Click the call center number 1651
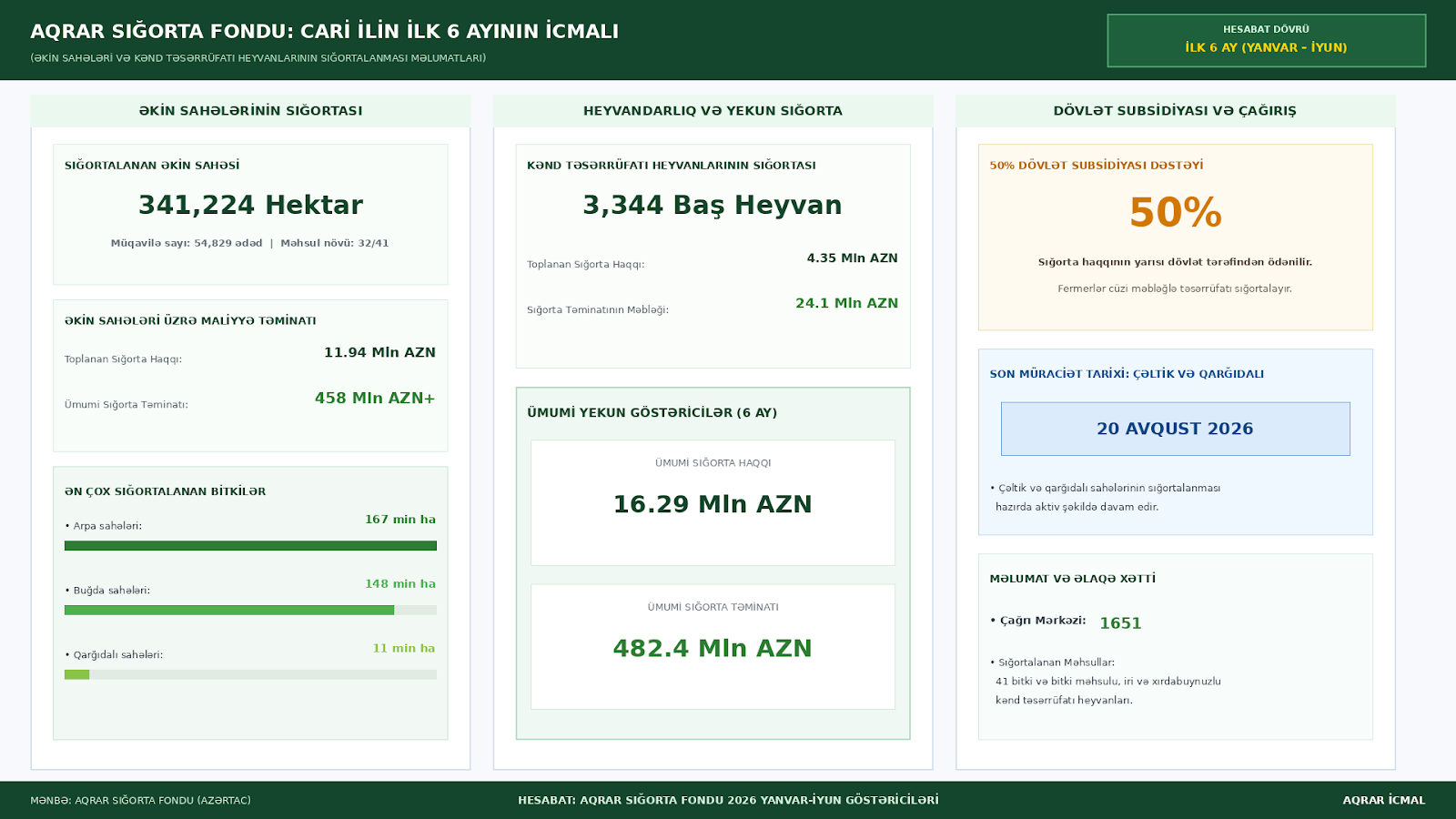The image size is (1456, 819). pyautogui.click(x=1120, y=623)
